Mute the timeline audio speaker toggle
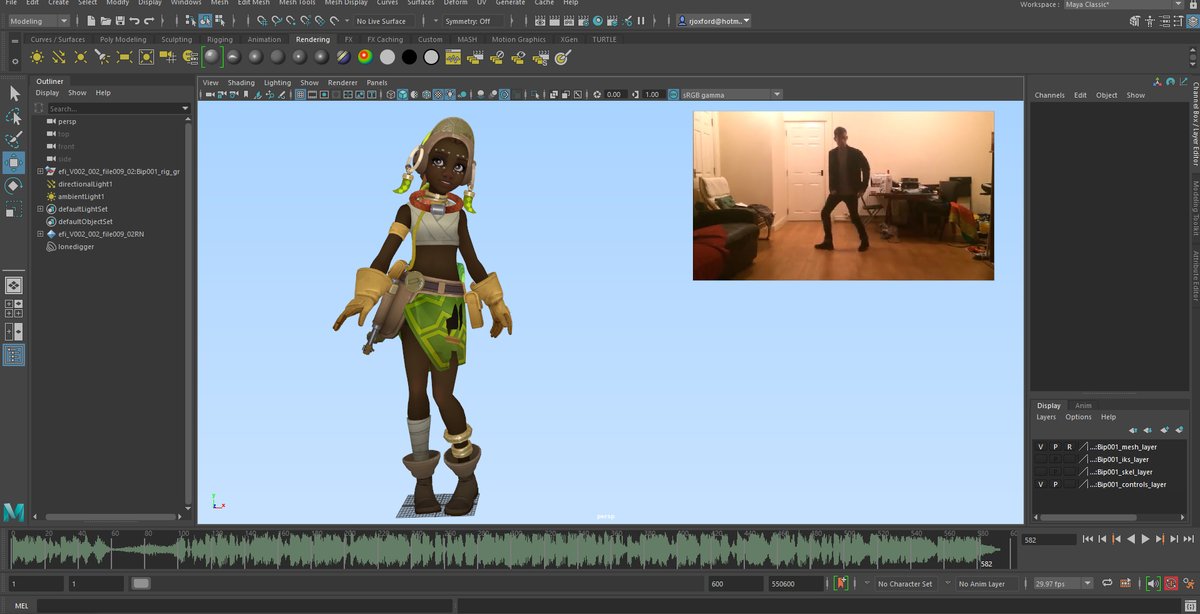This screenshot has height=614, width=1200. pyautogui.click(x=1152, y=583)
